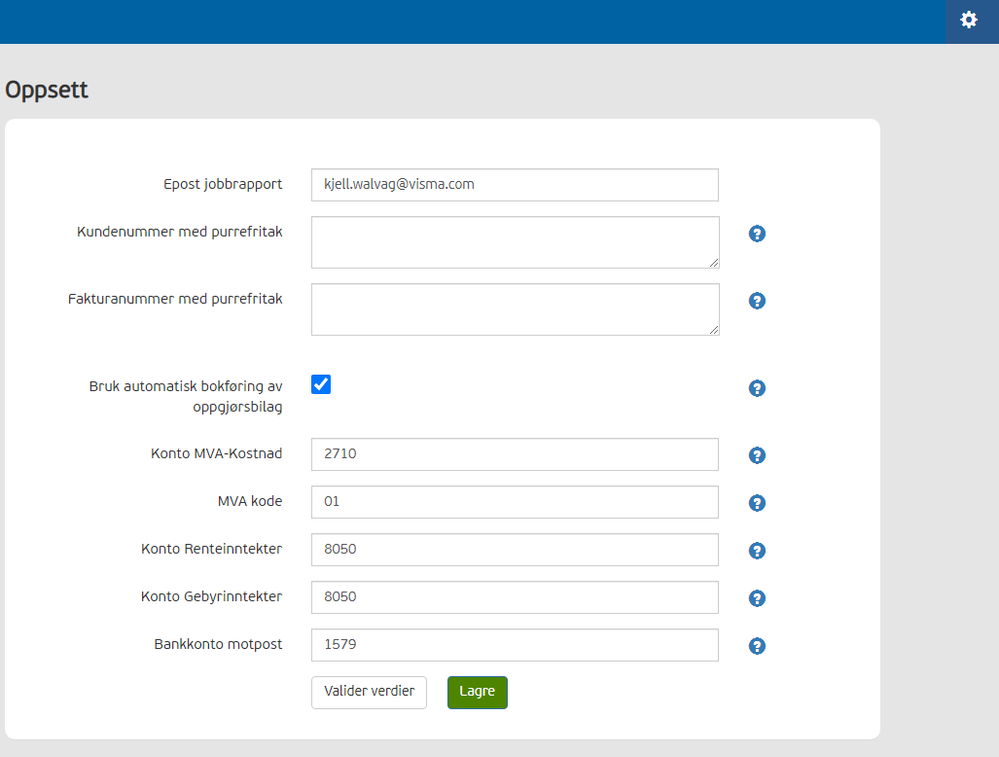Show help for Konto Gebyrinntekter
This screenshot has height=757, width=999.
[757, 598]
